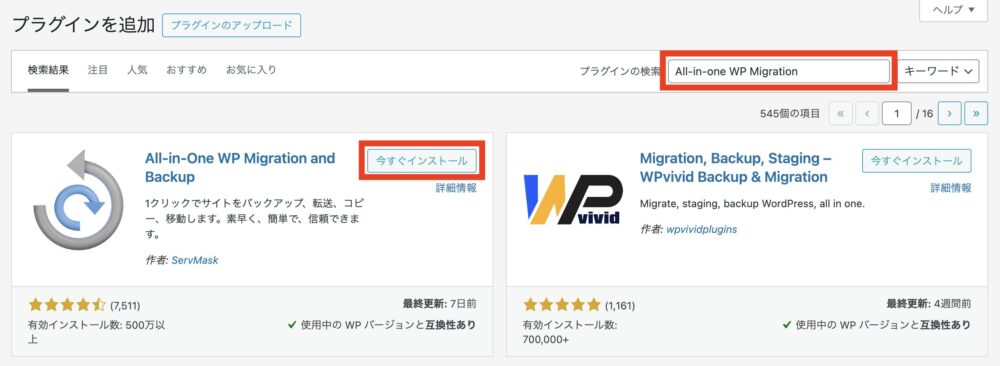1000x366 pixels.
Task: Select the 検索結果 tab
Action: click(48, 70)
